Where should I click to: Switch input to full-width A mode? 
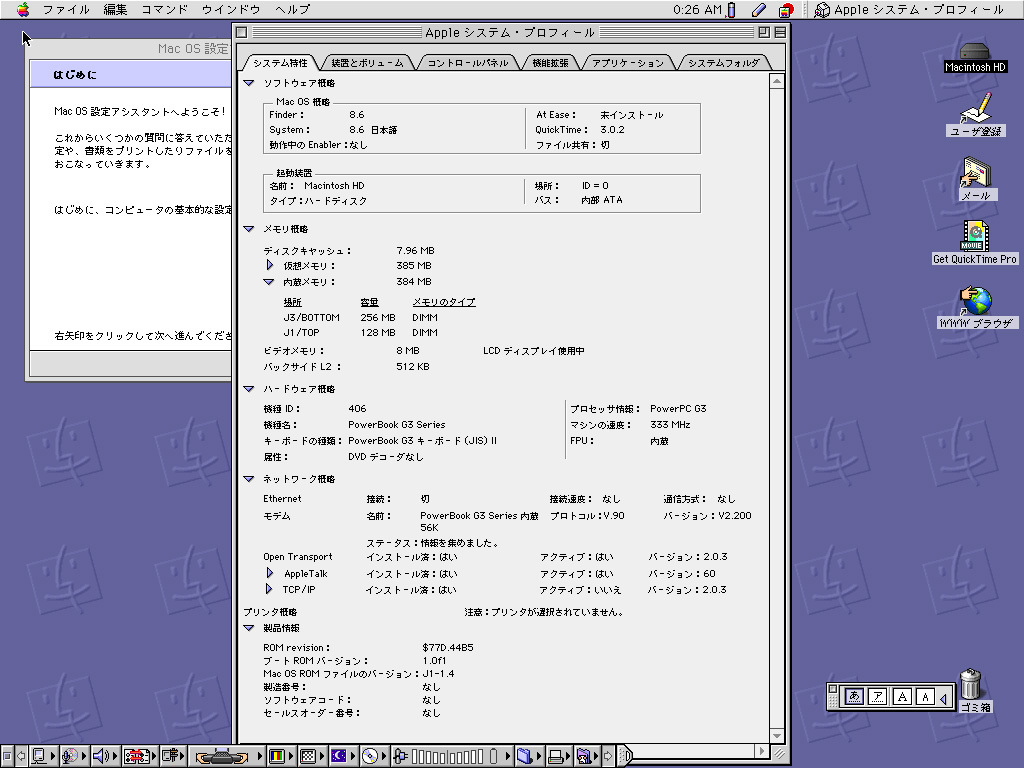click(902, 697)
